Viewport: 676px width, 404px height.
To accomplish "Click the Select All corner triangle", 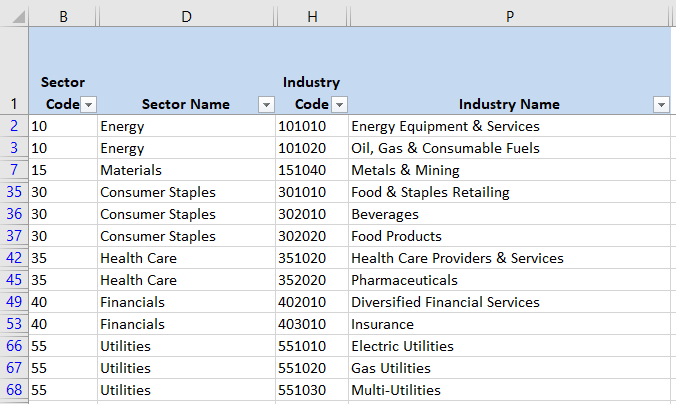I will (19, 17).
